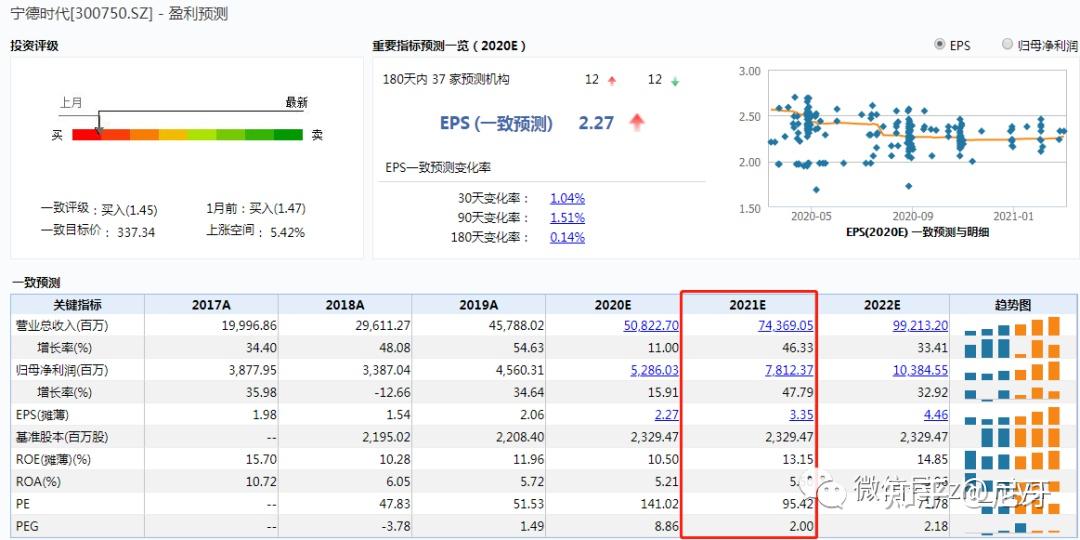Screen dimensions: 1080x540
Task: Click the 关键指标 column header
Action: pyautogui.click(x=78, y=304)
